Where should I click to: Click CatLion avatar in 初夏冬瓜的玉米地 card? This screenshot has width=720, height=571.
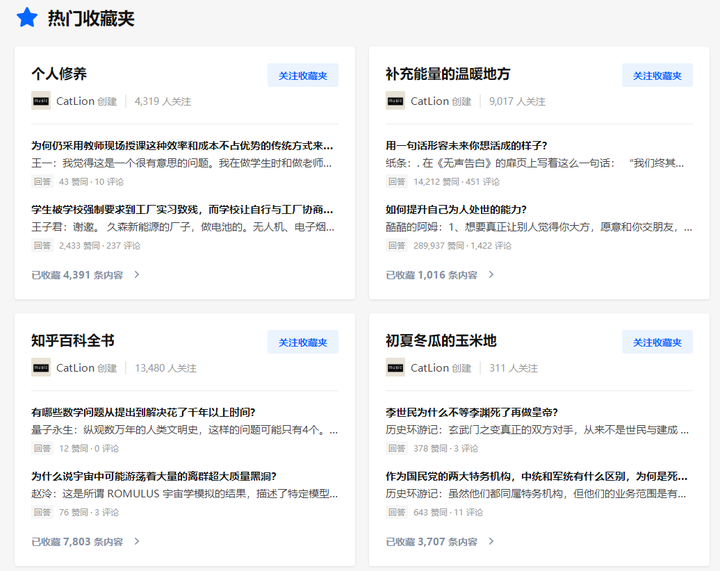395,368
